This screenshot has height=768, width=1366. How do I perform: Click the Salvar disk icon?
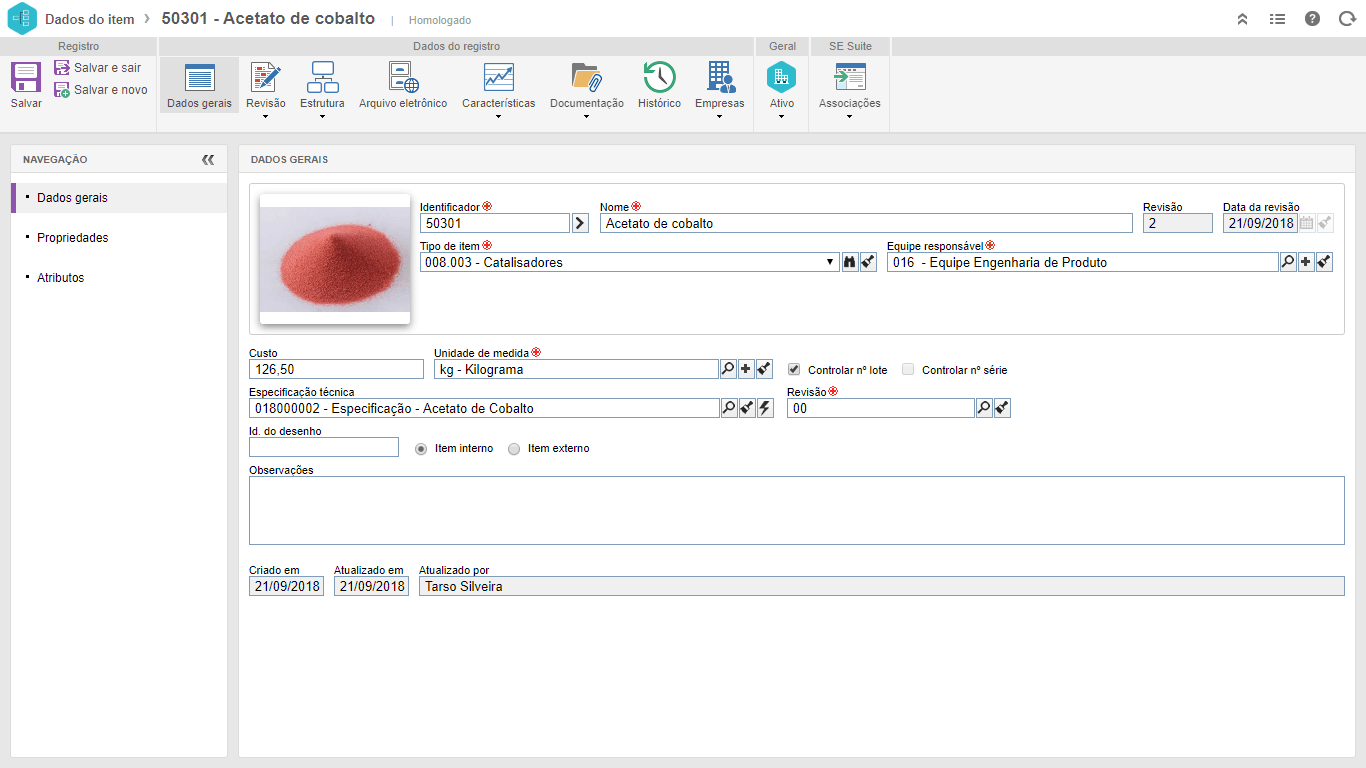coord(26,78)
